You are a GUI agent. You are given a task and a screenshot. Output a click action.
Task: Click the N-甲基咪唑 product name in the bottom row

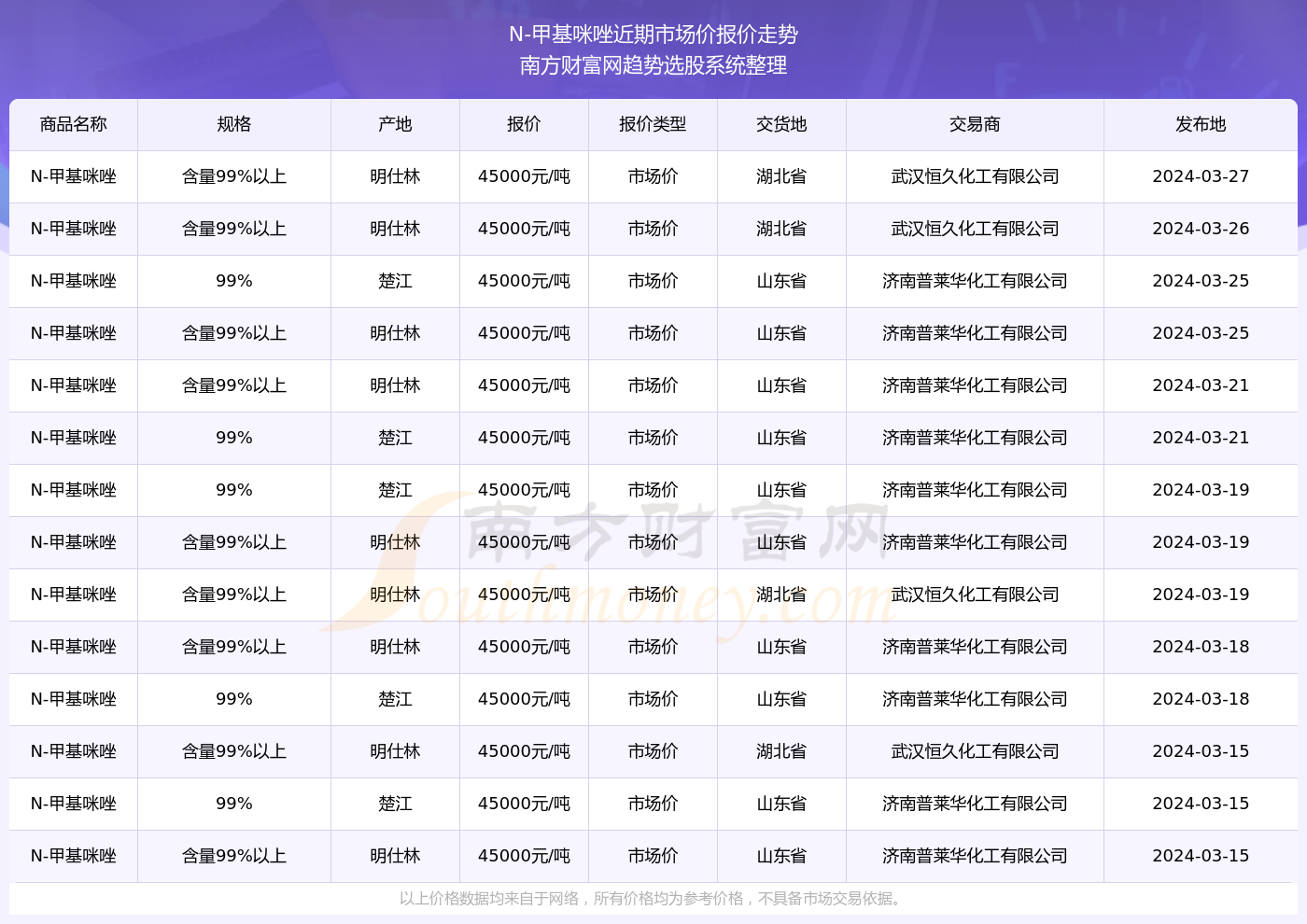point(74,855)
